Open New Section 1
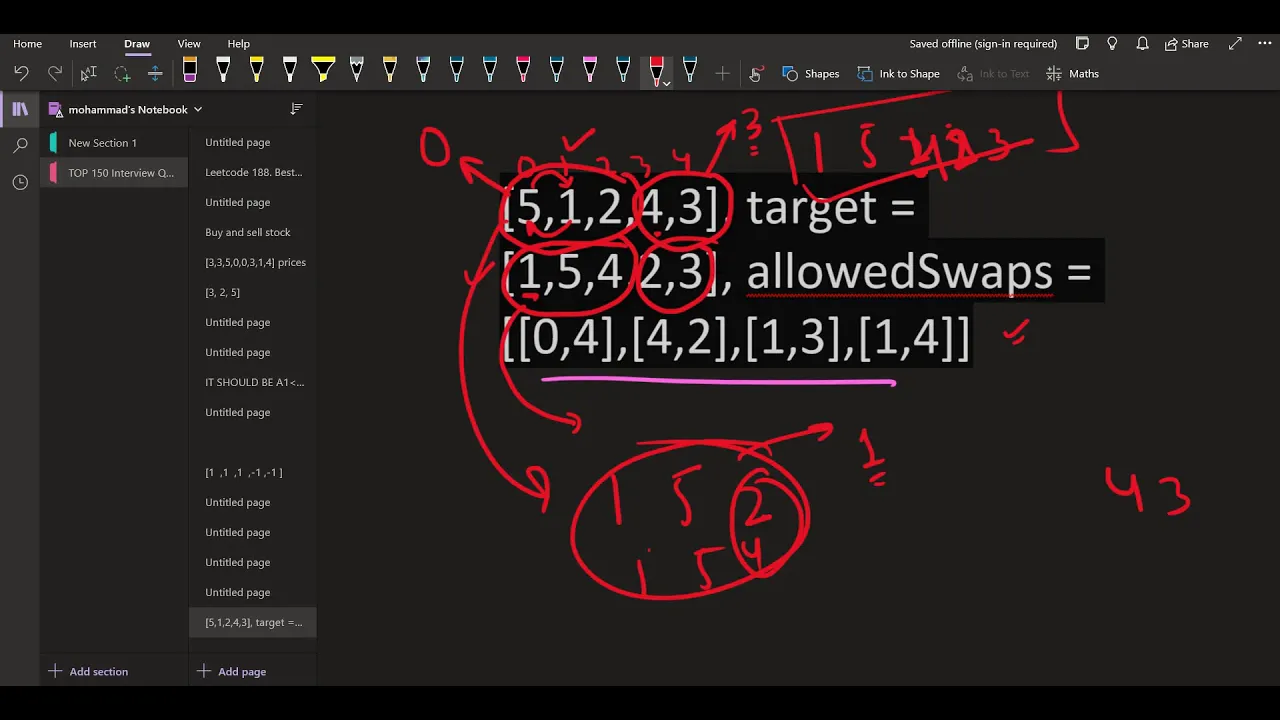Screen dimensions: 1280x720 [114, 143]
